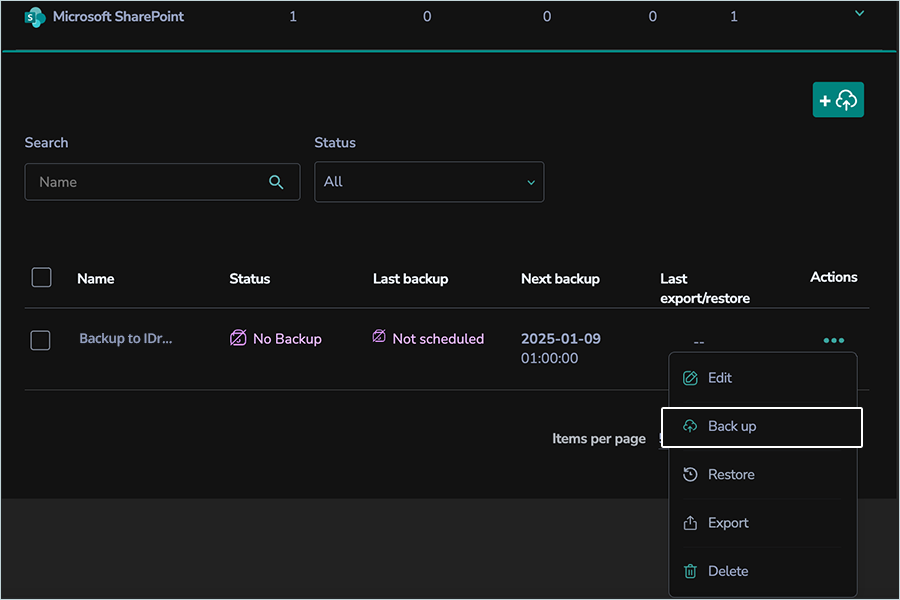Viewport: 900px width, 600px height.
Task: Check the Backup to IDr... row checkbox
Action: pos(41,340)
